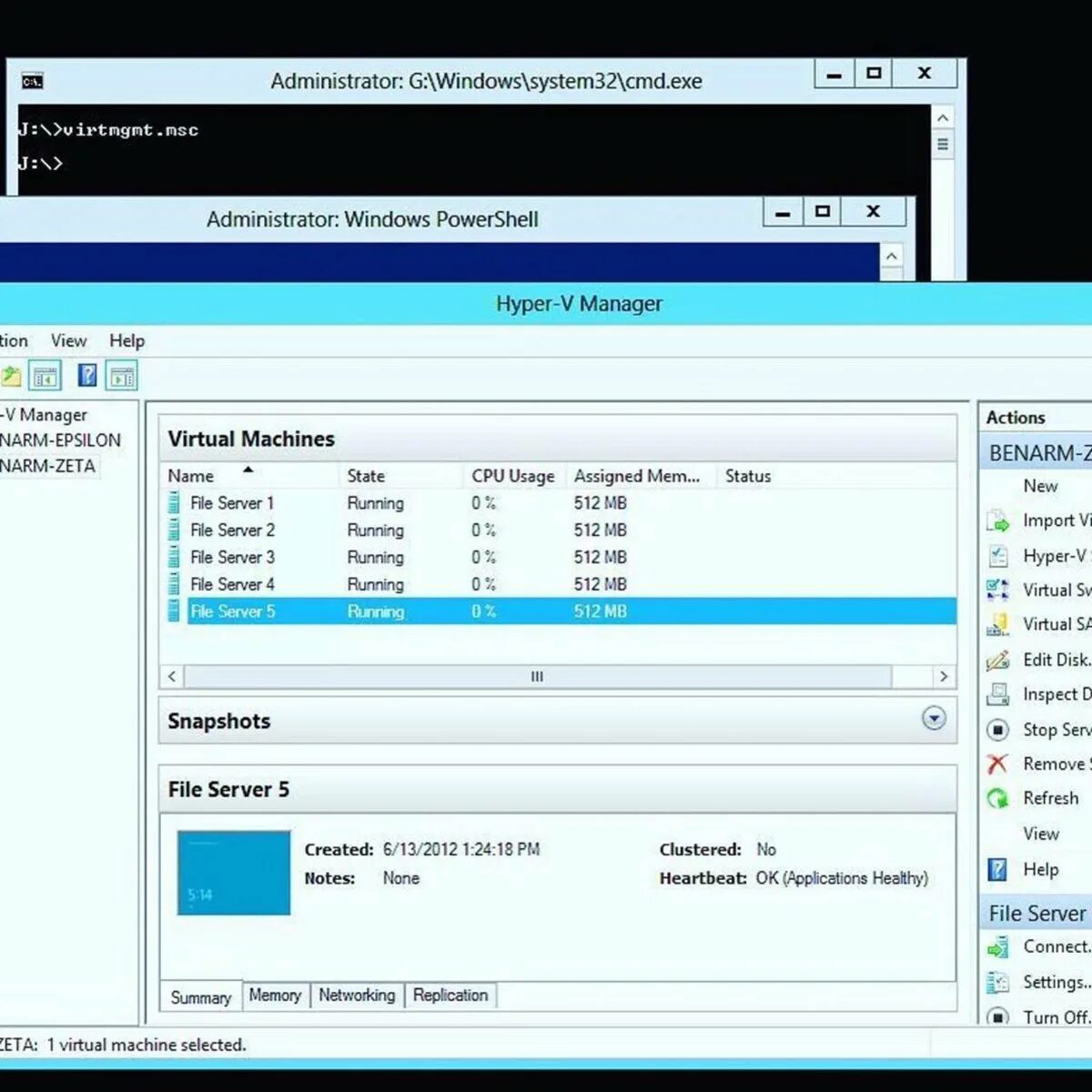
Task: Click the File Server 4 VM icon
Action: (x=174, y=584)
